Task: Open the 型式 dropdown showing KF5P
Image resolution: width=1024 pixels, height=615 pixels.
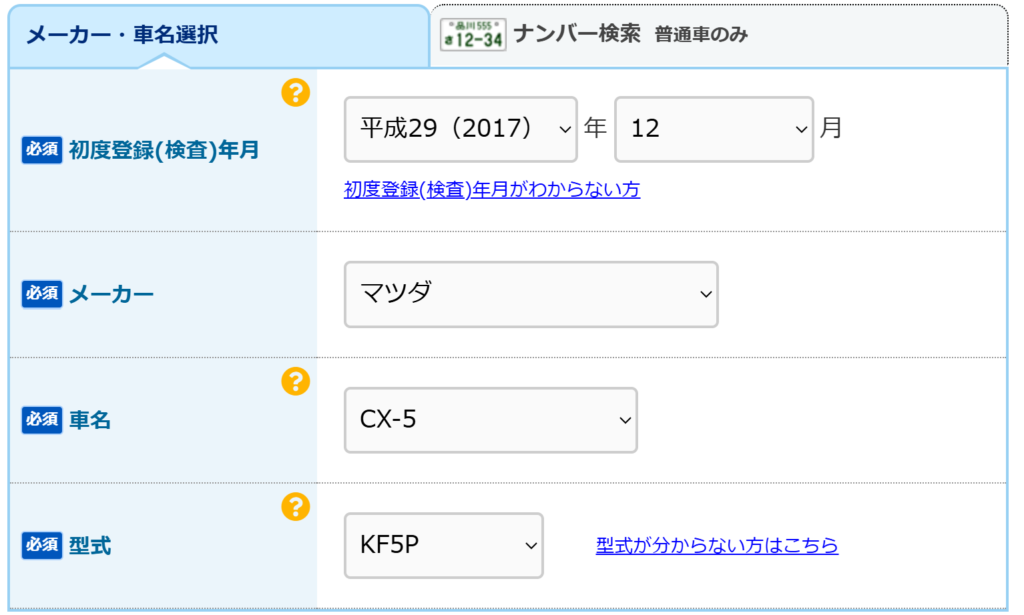Action: [443, 546]
